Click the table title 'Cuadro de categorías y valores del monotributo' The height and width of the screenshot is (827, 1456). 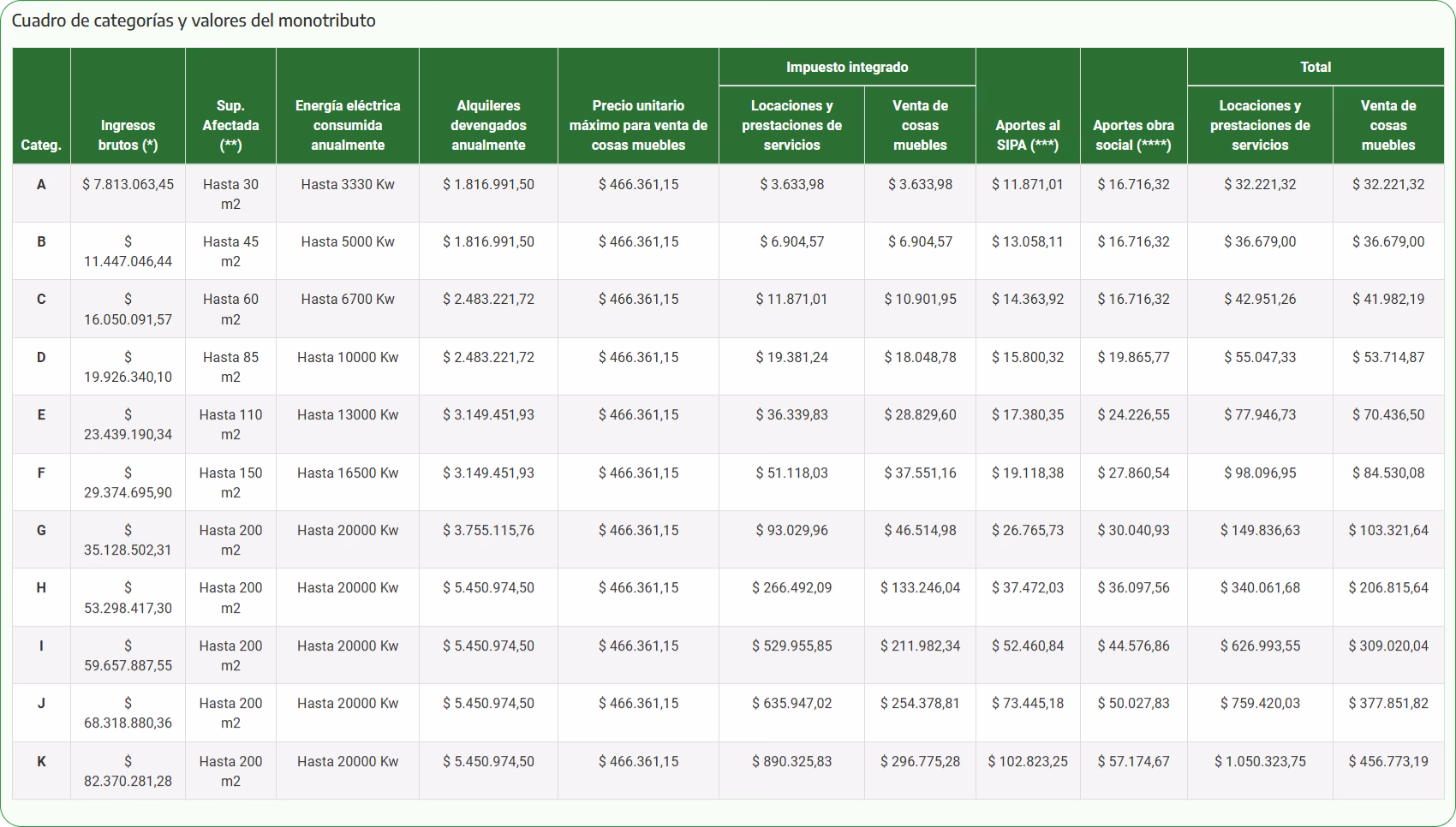coord(194,21)
